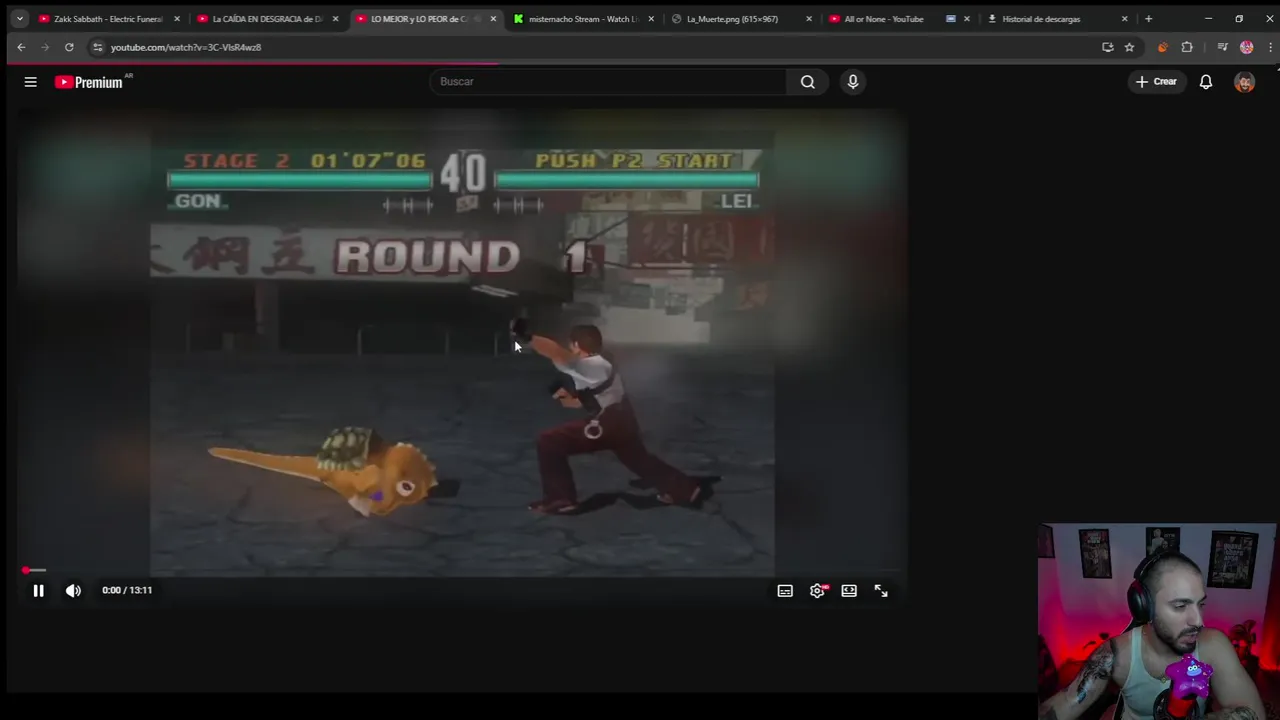
Task: Click the video progress bar
Action: tap(460, 570)
